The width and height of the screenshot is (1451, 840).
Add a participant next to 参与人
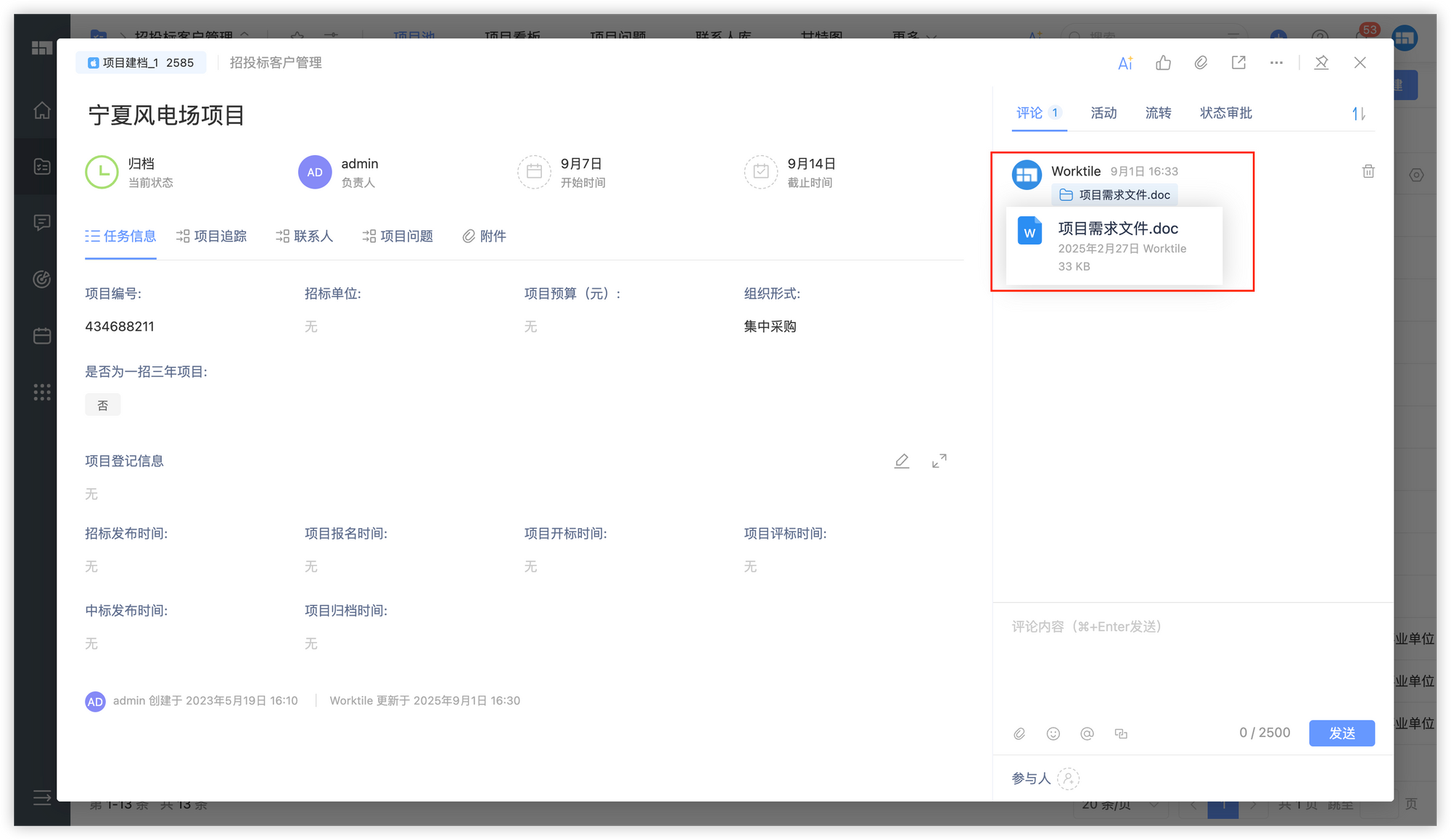point(1068,778)
